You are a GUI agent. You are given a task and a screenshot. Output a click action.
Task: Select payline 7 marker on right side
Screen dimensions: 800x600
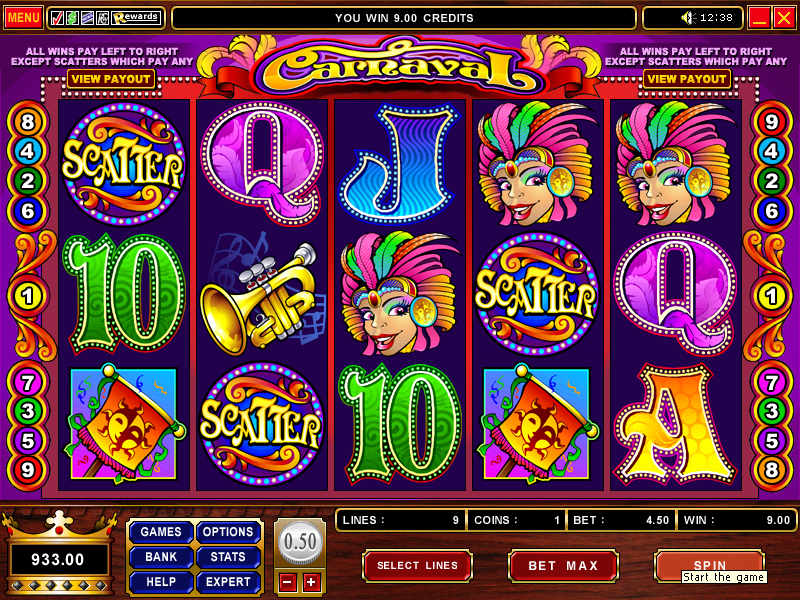[771, 383]
